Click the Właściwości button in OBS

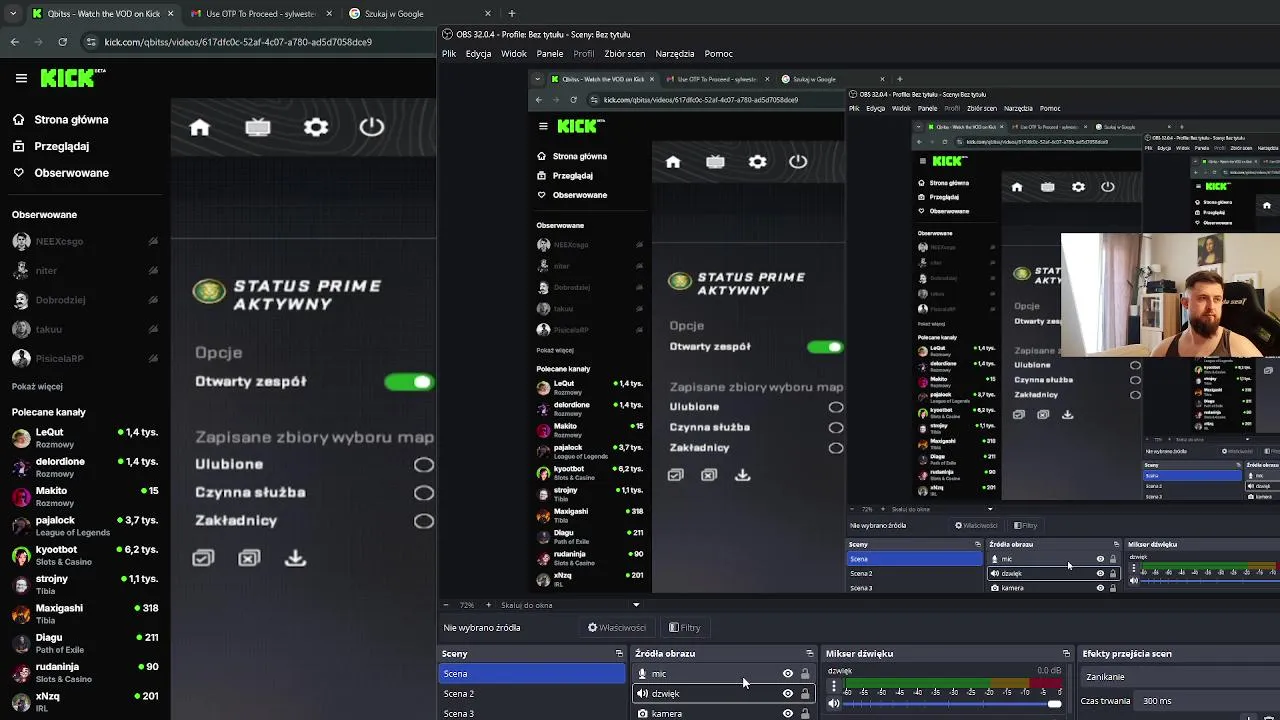pos(617,628)
